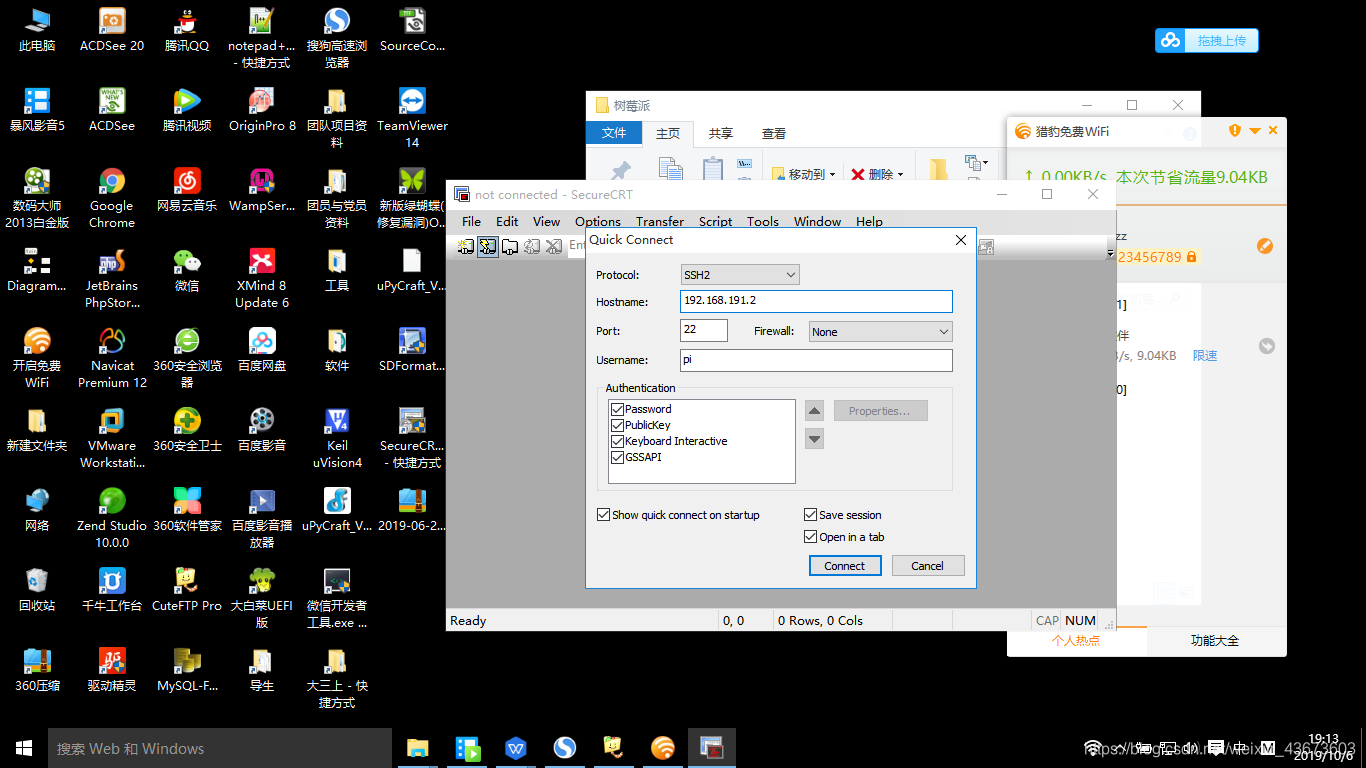Select the XMind 8 Update 6 desktop icon

[262, 278]
